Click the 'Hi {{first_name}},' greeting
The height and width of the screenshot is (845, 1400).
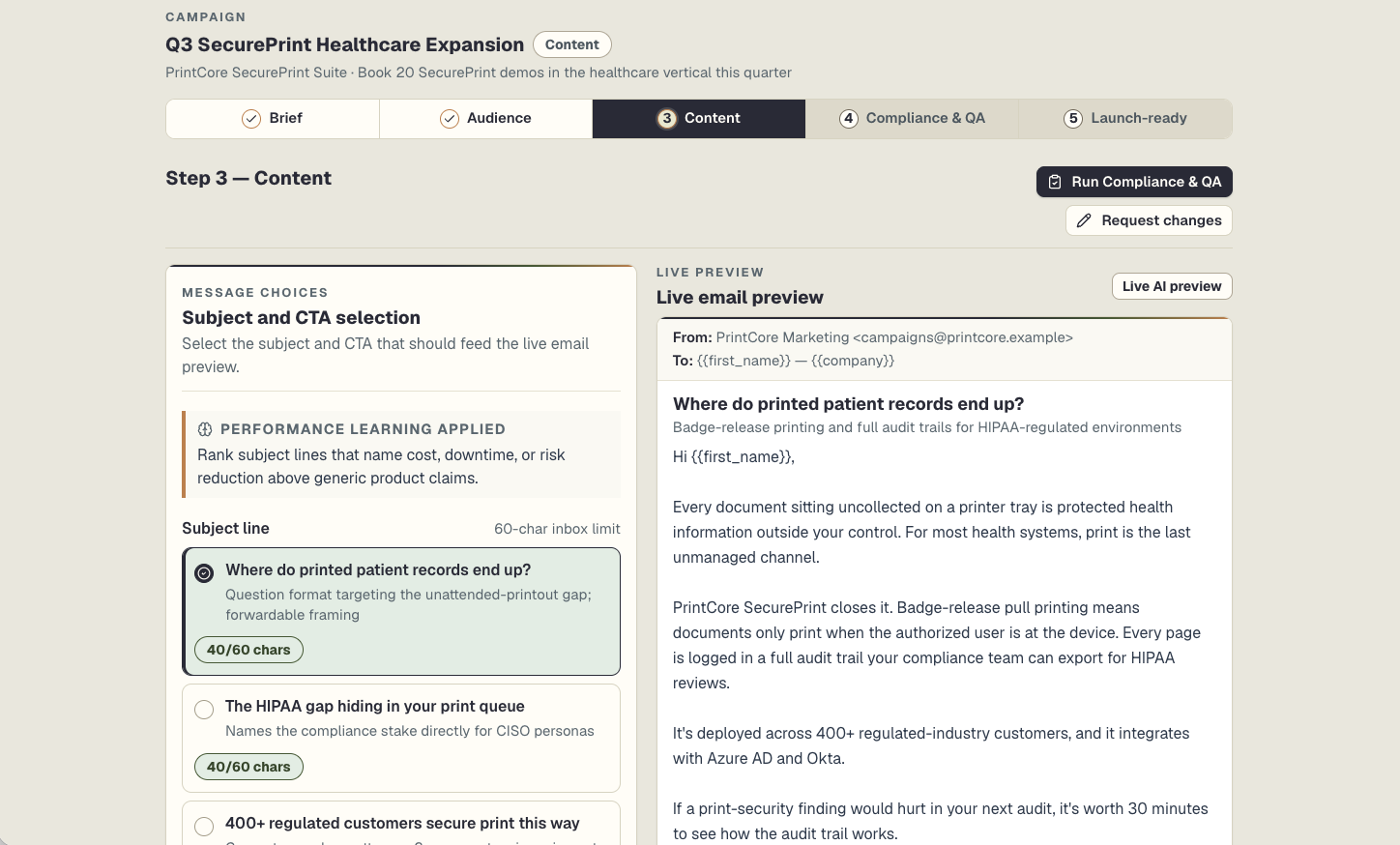pyautogui.click(x=734, y=457)
